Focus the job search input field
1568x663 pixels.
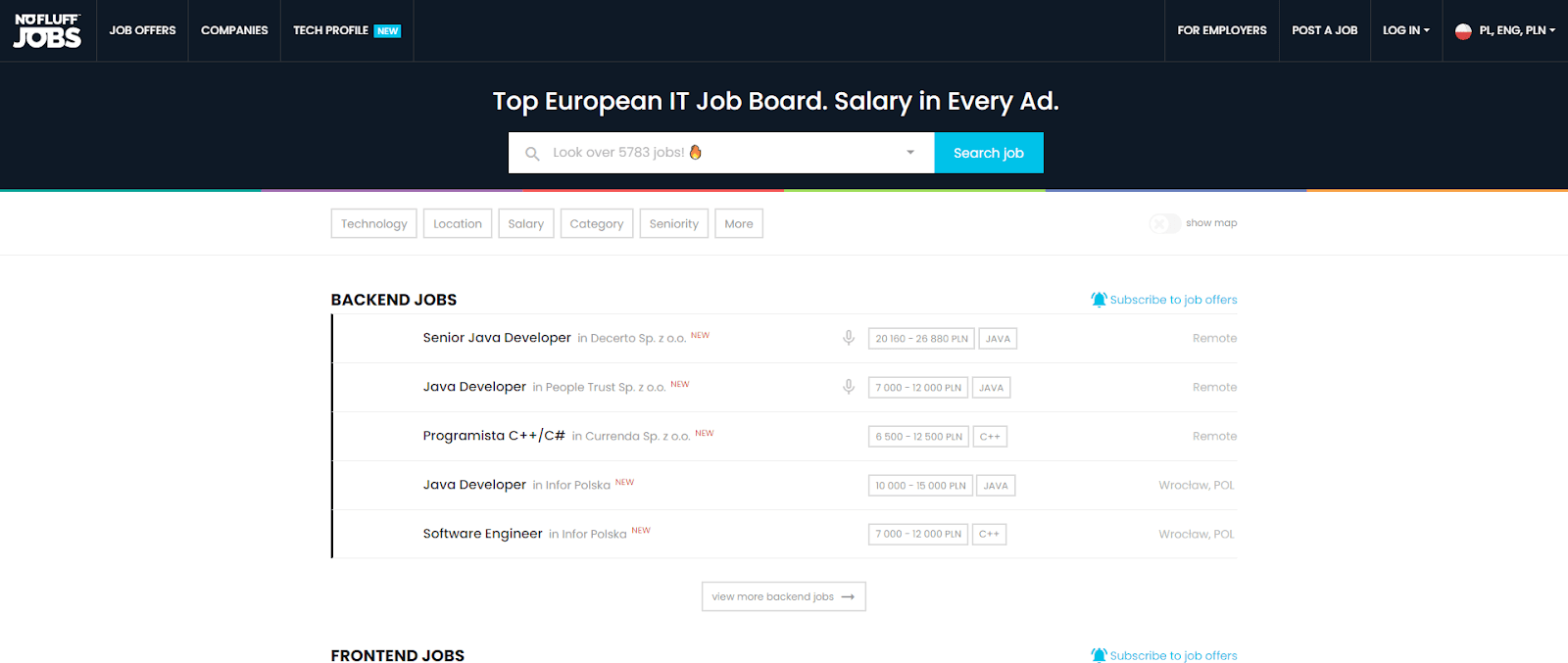tap(721, 153)
